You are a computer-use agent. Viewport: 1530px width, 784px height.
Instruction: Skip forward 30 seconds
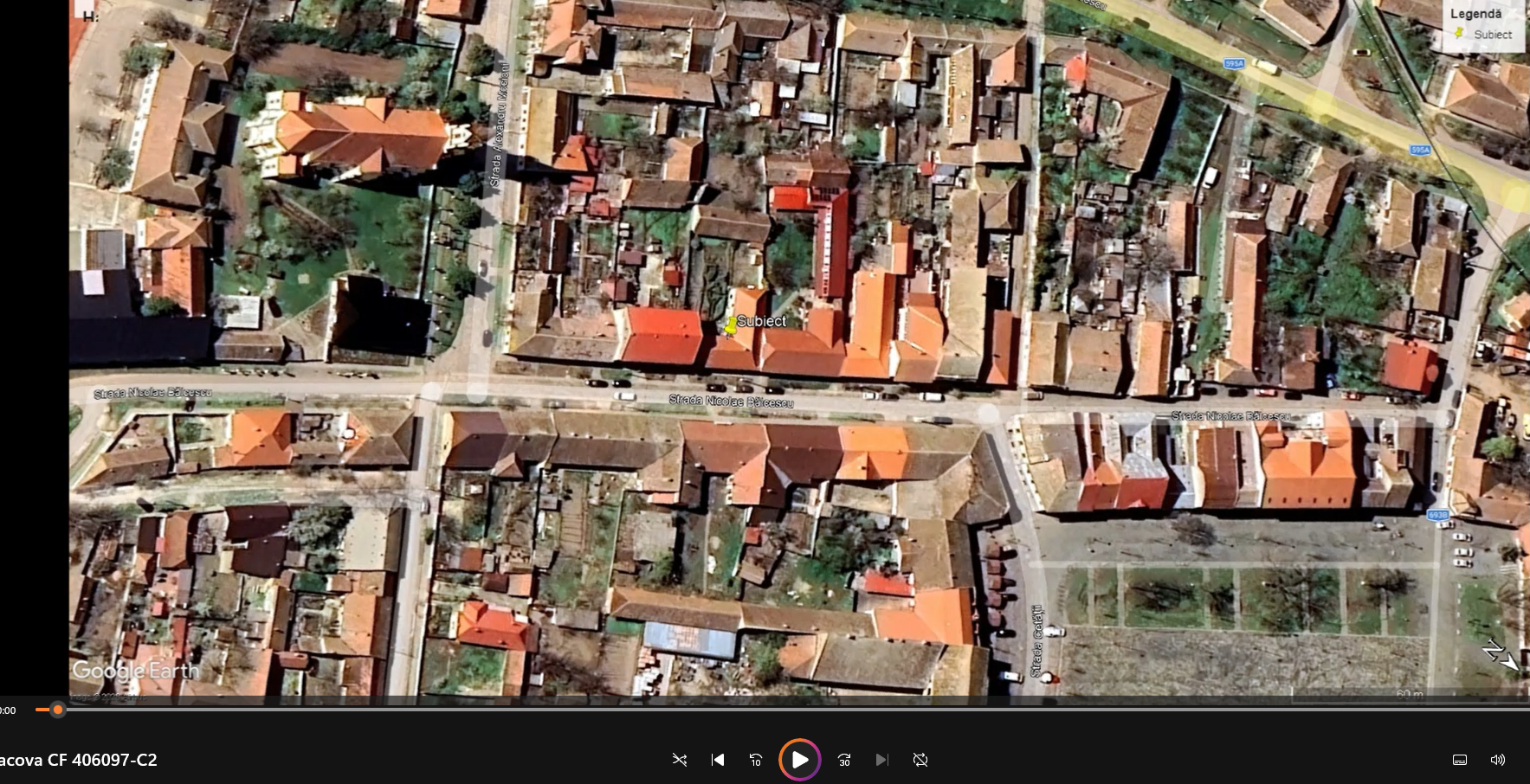coord(844,760)
